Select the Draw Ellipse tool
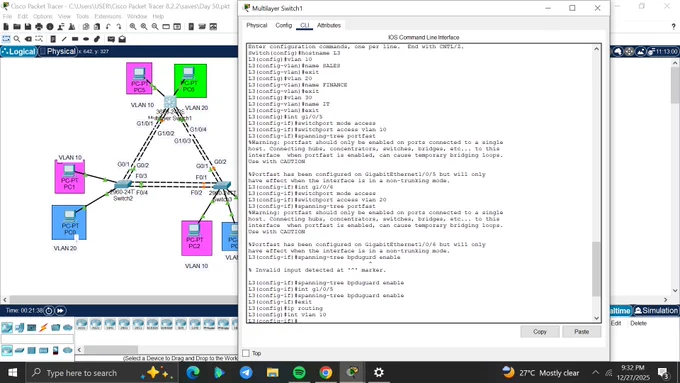Screen dimensions: 680x383 tap(86, 39)
